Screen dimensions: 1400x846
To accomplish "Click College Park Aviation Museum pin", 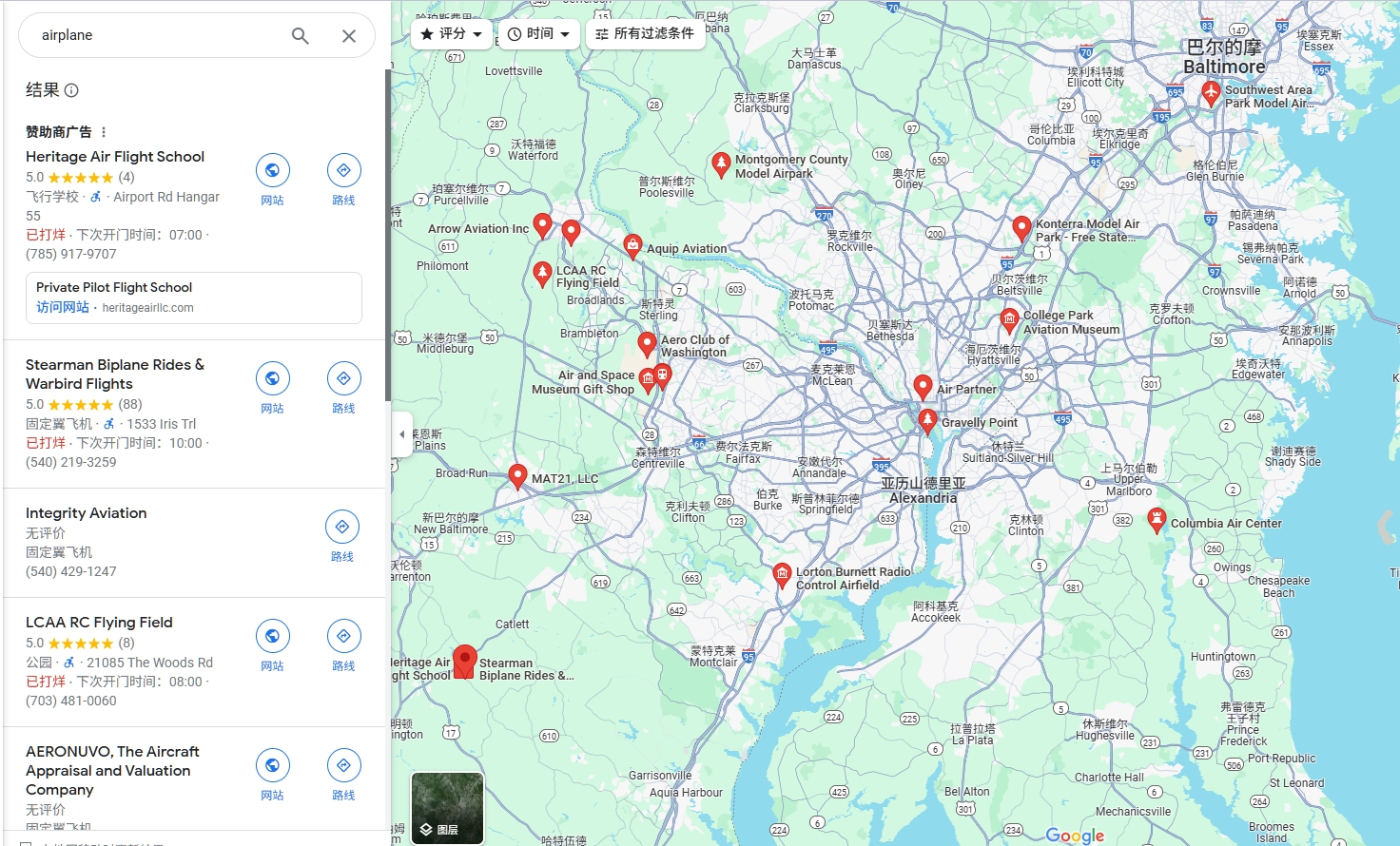I will [x=1009, y=321].
